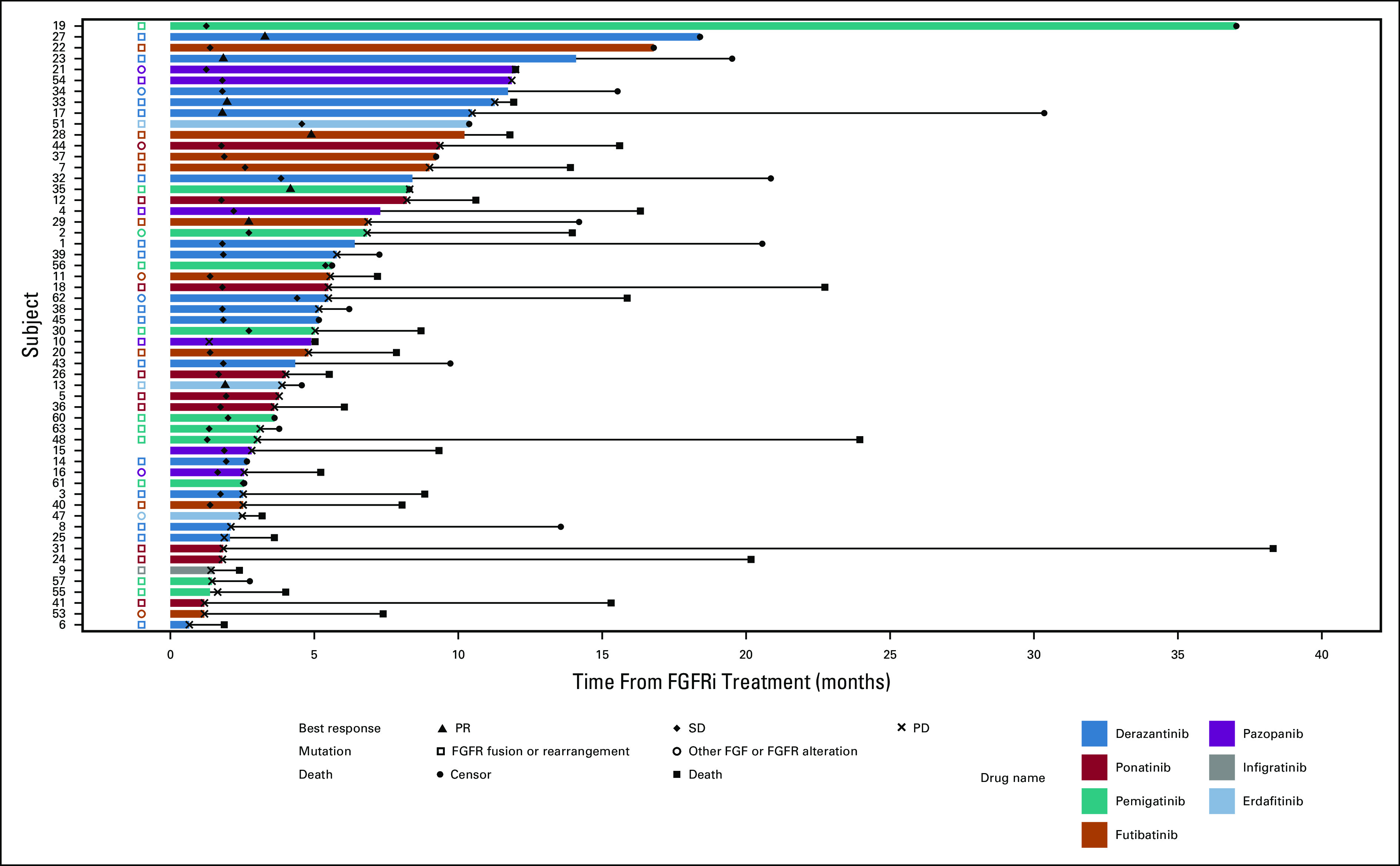Click the y-axis subject label '31'
This screenshot has height=866, width=1400.
click(x=59, y=549)
